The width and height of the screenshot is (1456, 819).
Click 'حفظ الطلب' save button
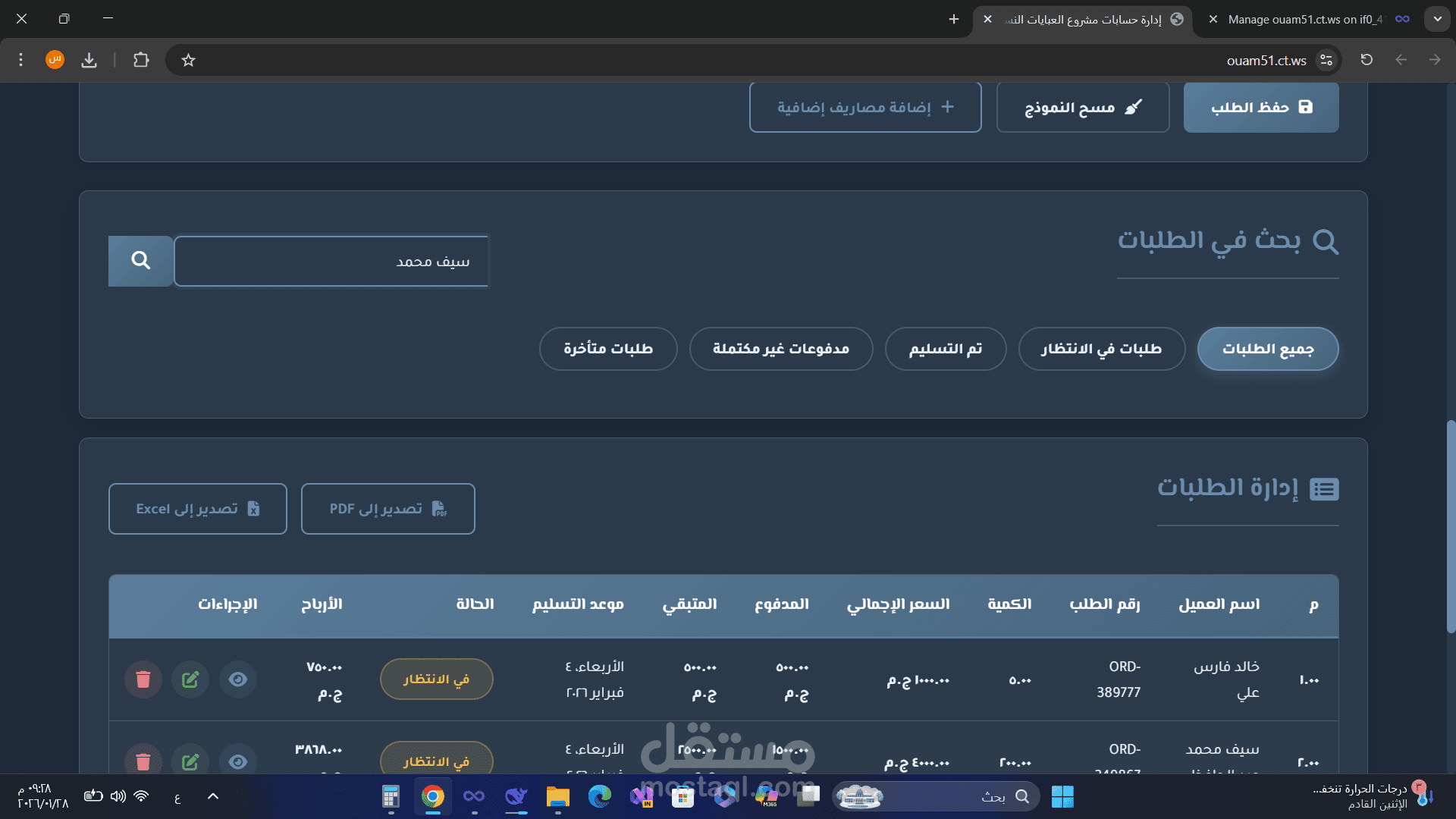(1260, 107)
